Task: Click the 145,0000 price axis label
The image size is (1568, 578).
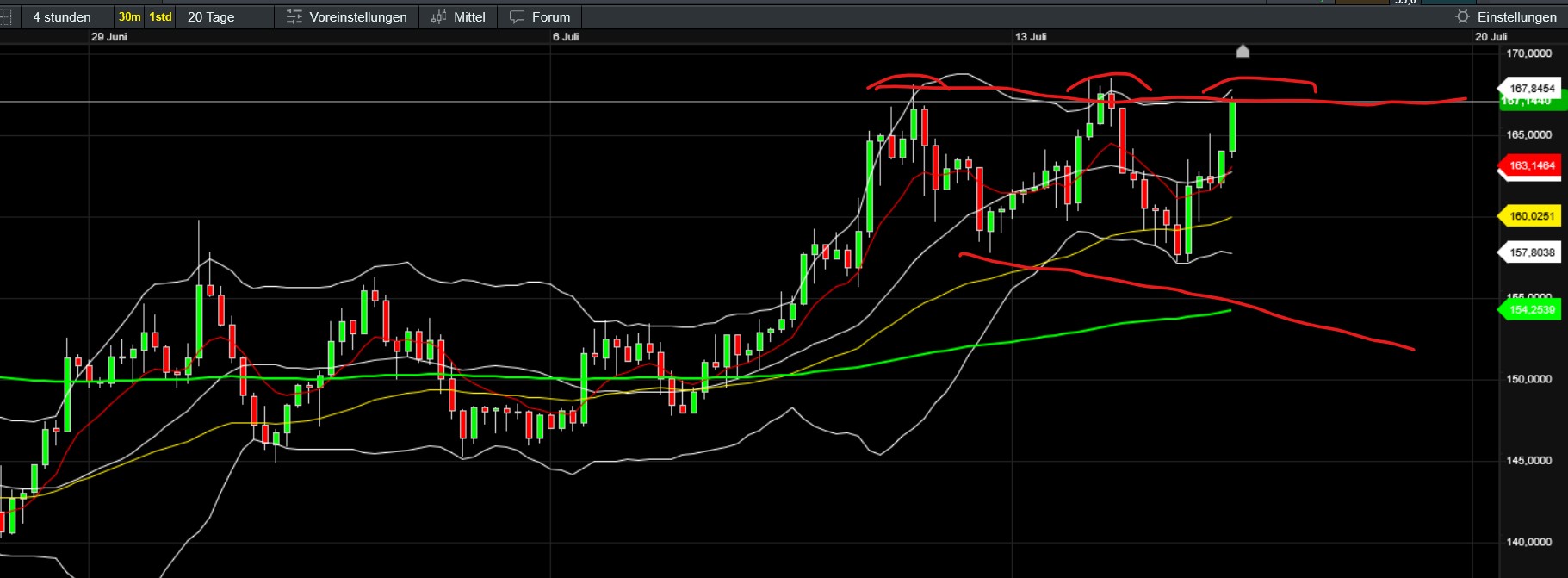Action: [1528, 460]
